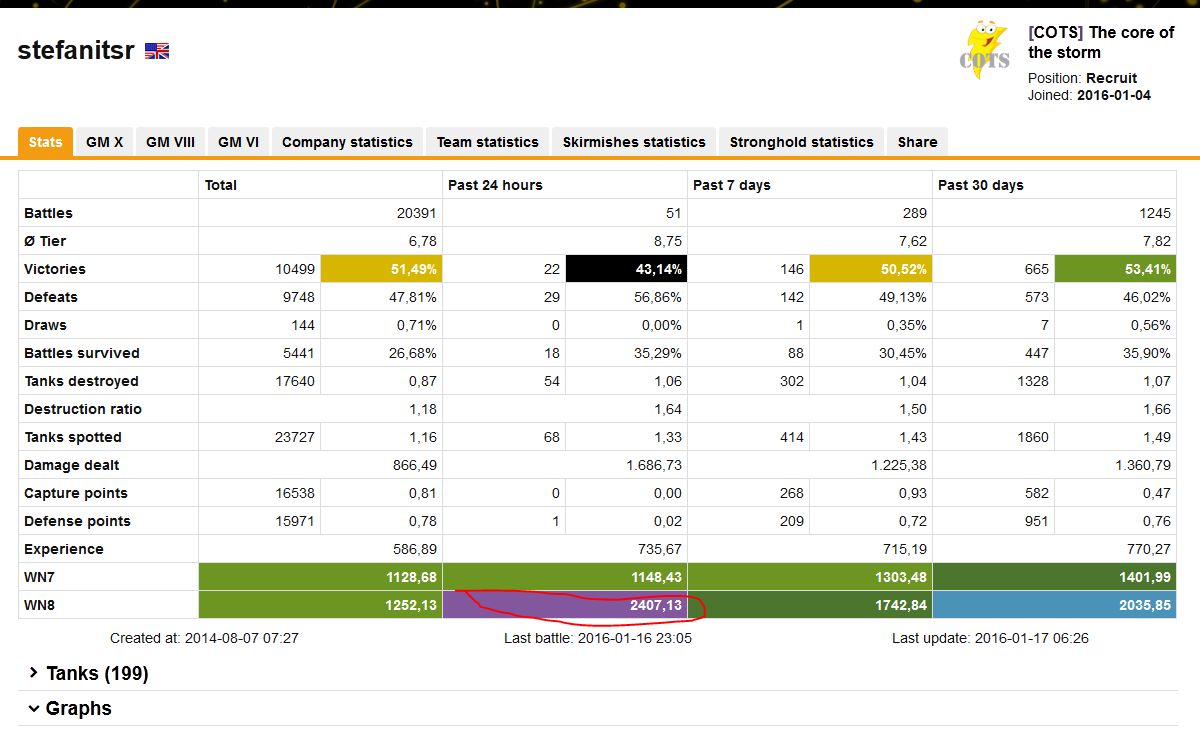Click the Destruction ratio row label

[x=83, y=409]
